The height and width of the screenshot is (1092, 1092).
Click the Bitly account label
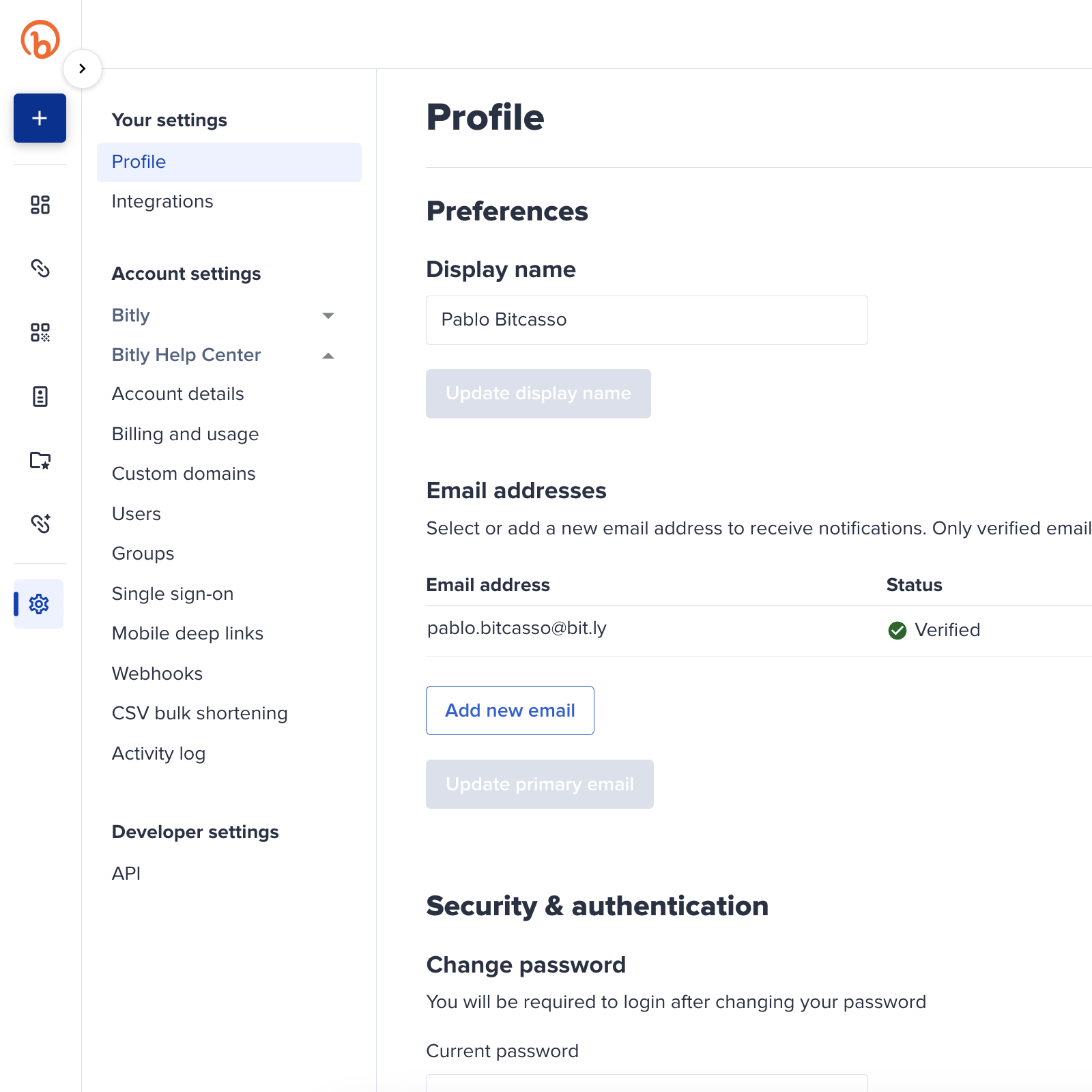(131, 315)
